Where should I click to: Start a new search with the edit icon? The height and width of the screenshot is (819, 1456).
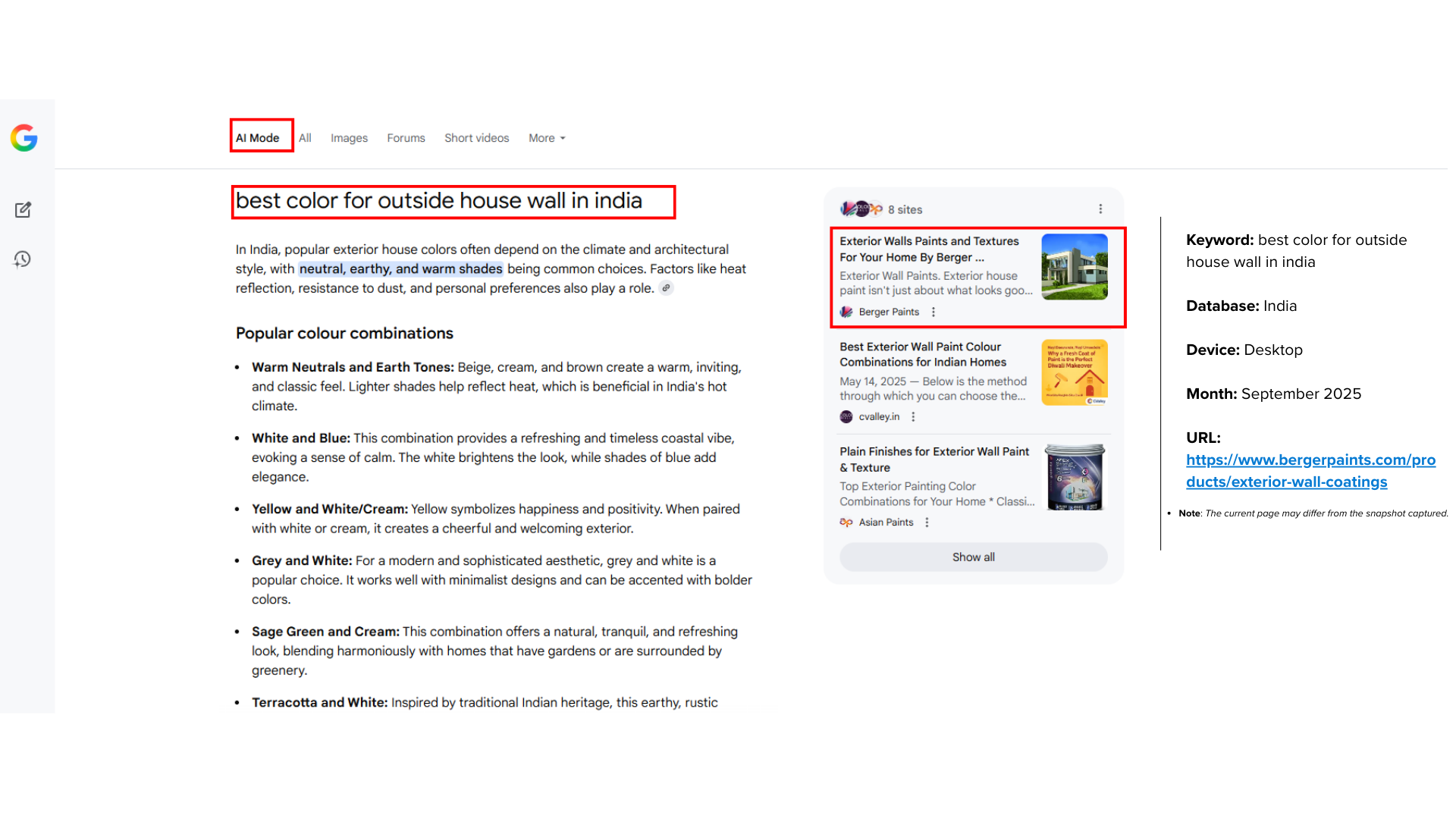pyautogui.click(x=23, y=210)
